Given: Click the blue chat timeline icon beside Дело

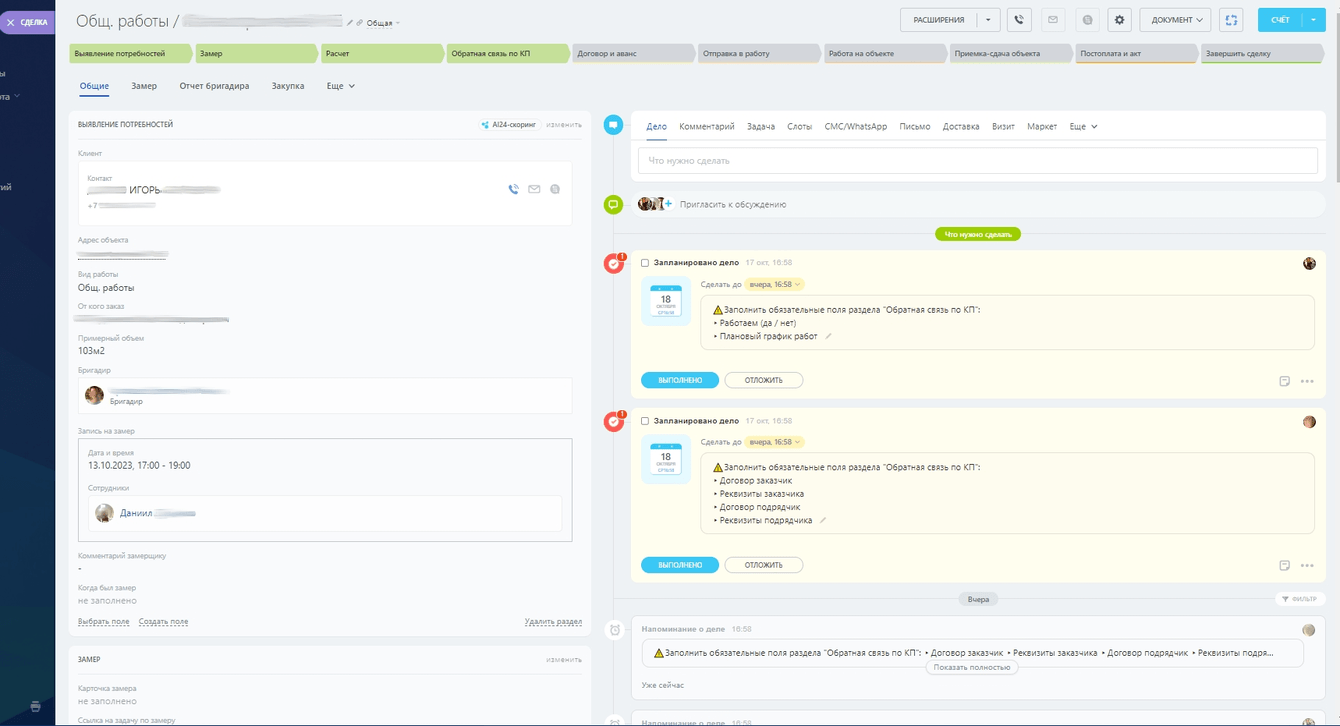Looking at the screenshot, I should (614, 125).
